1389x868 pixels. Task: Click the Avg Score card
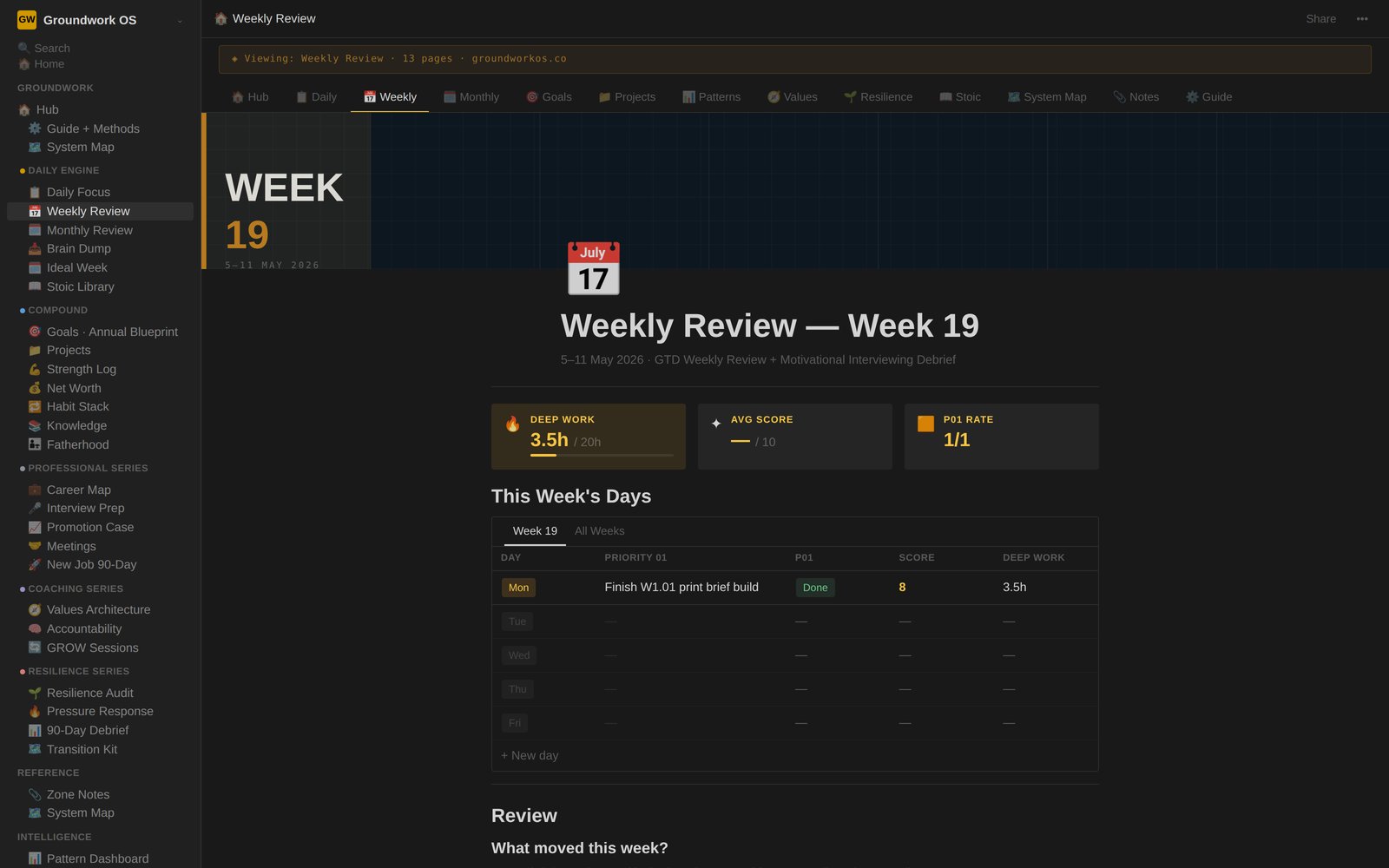pyautogui.click(x=794, y=437)
